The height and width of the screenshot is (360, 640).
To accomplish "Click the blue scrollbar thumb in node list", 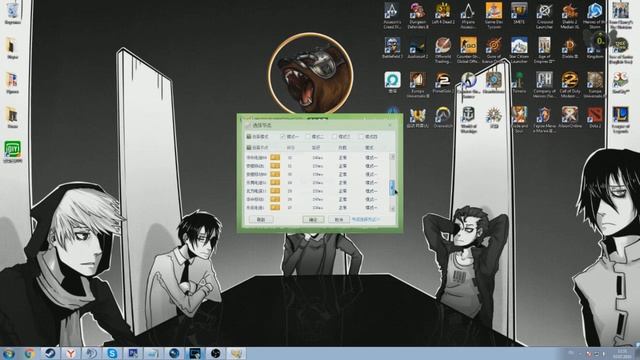I will 392,188.
